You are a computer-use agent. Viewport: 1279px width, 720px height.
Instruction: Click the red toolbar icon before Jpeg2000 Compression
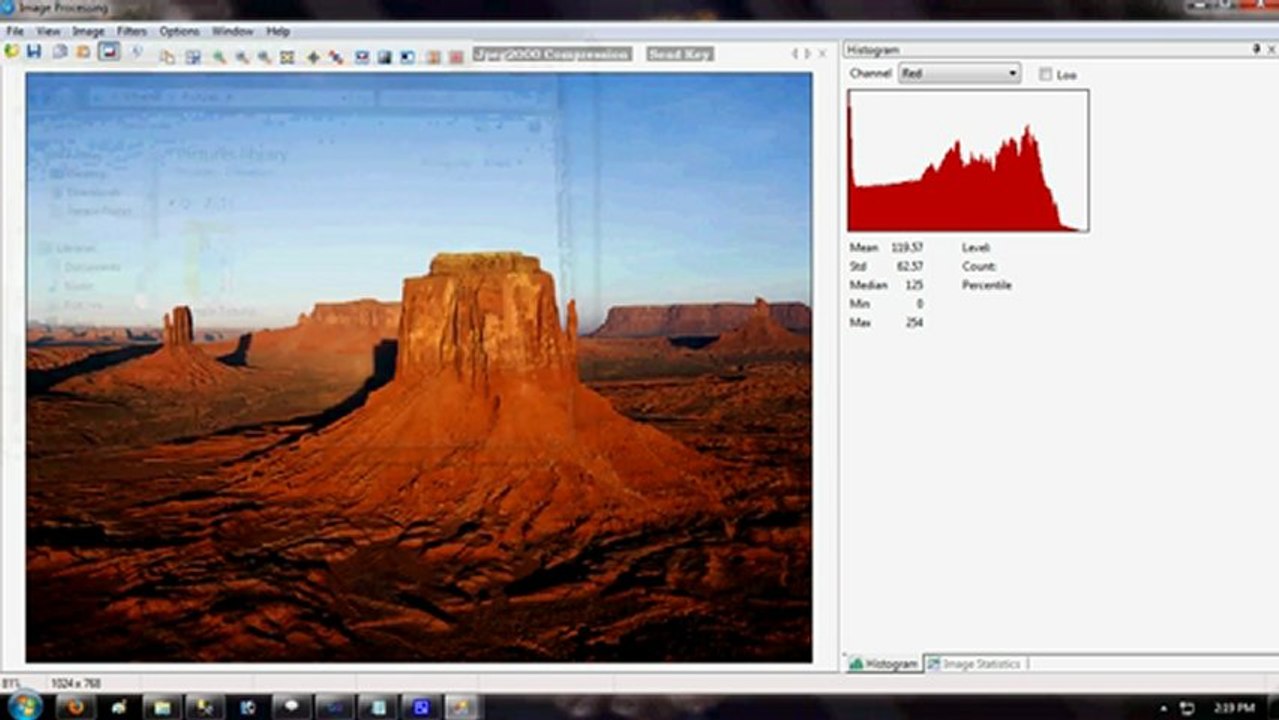(456, 57)
